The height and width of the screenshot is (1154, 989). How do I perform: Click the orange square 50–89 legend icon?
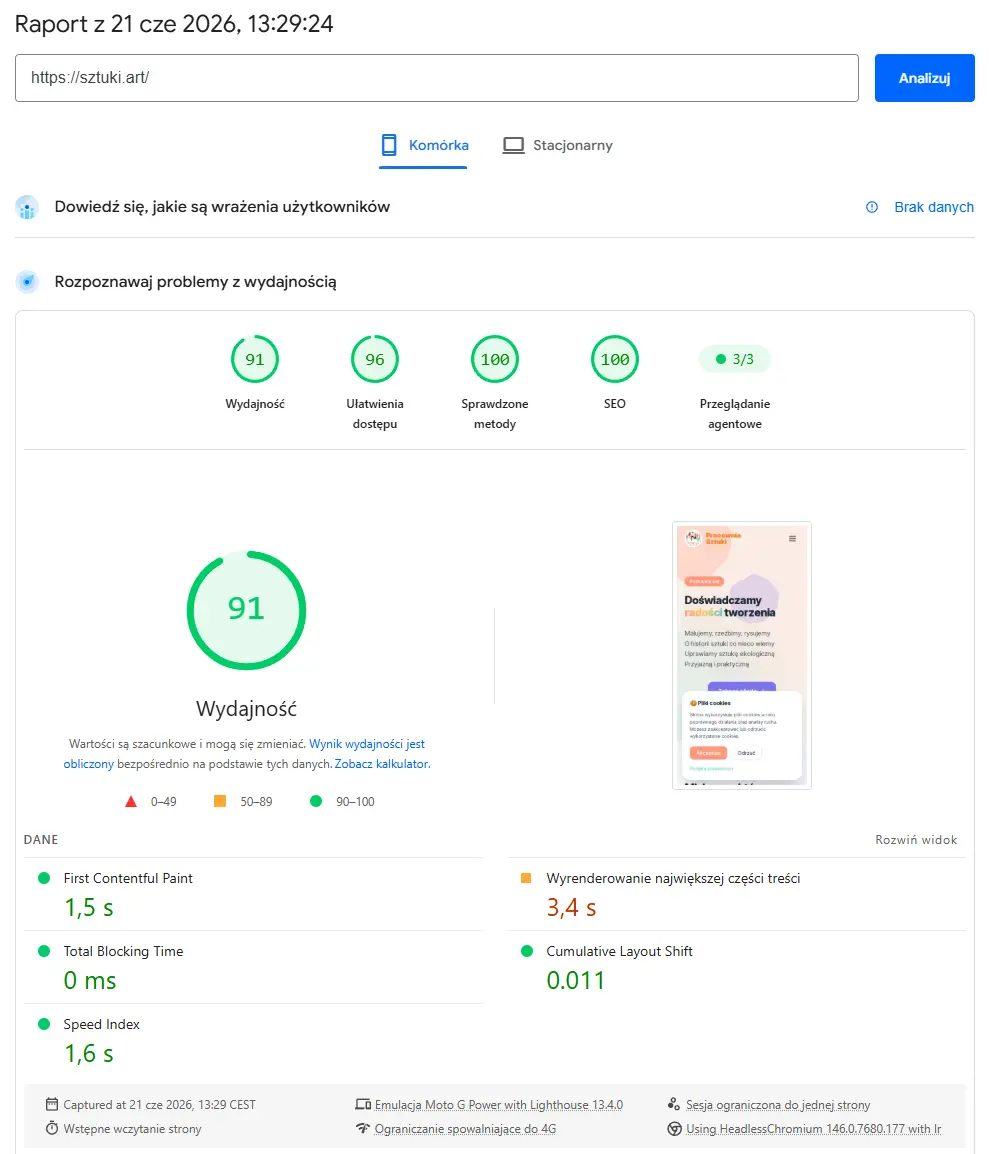point(220,801)
